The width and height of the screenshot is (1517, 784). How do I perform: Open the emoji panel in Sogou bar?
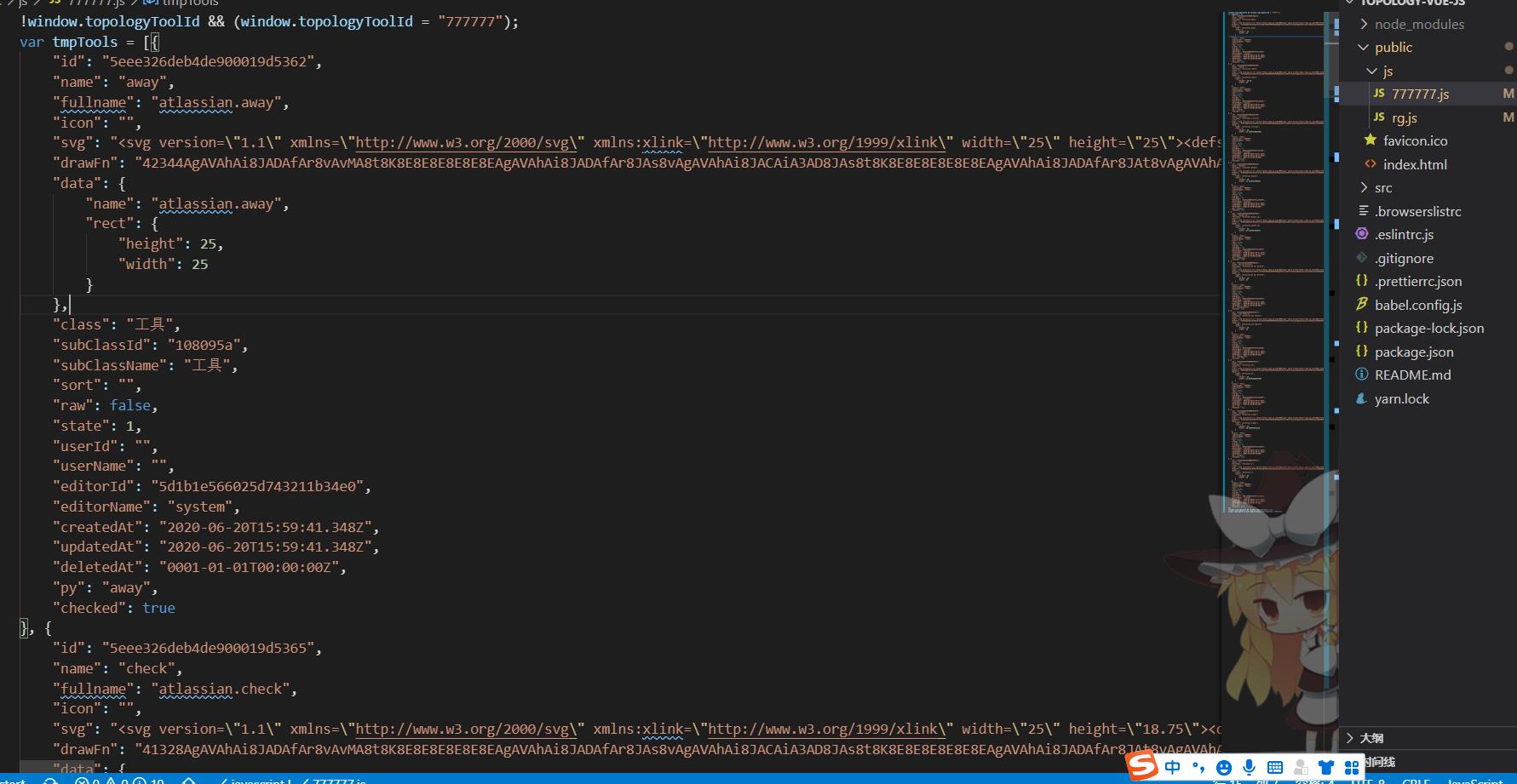coord(1224,768)
